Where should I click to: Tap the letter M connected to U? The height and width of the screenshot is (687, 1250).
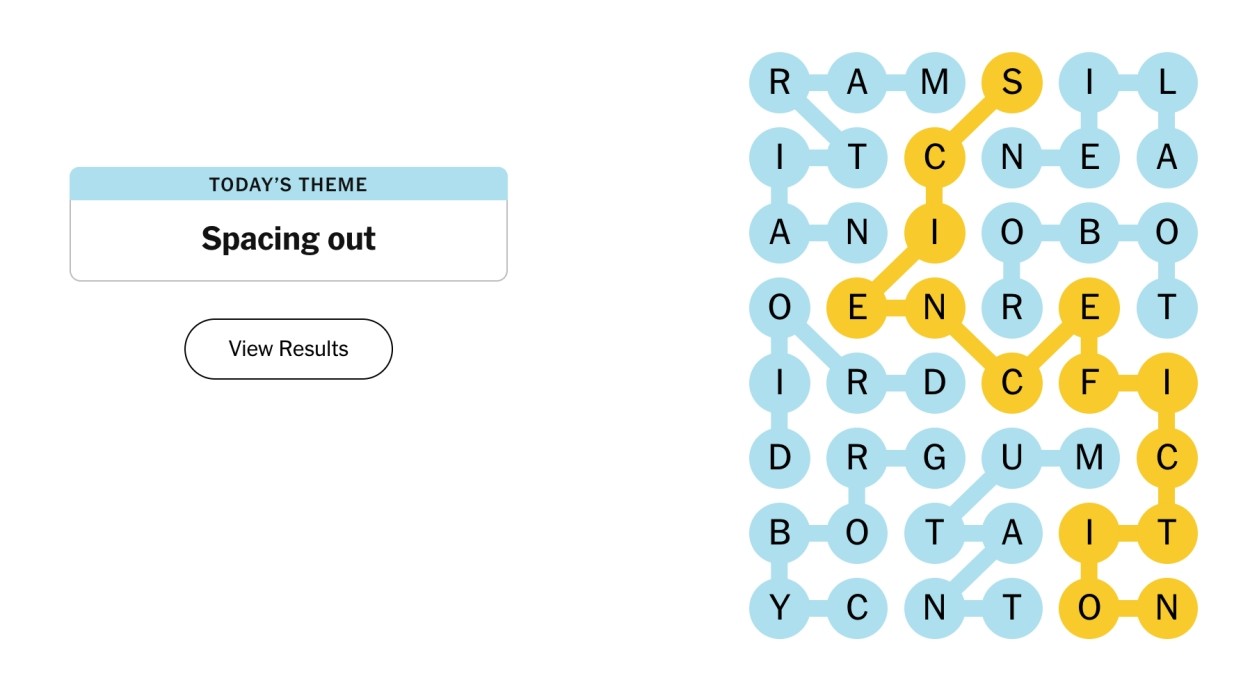pos(1089,457)
